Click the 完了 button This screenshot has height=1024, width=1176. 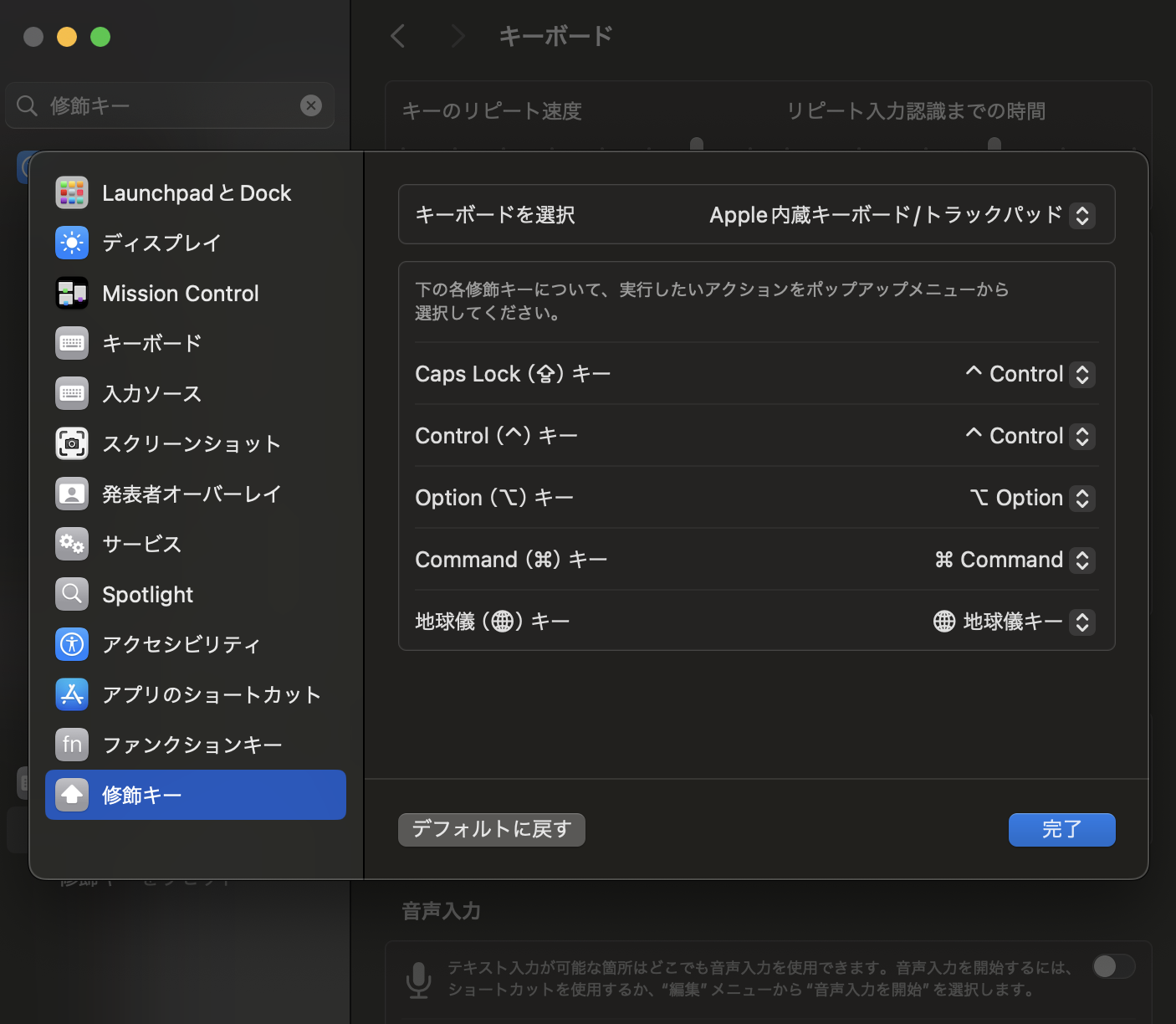(x=1062, y=829)
